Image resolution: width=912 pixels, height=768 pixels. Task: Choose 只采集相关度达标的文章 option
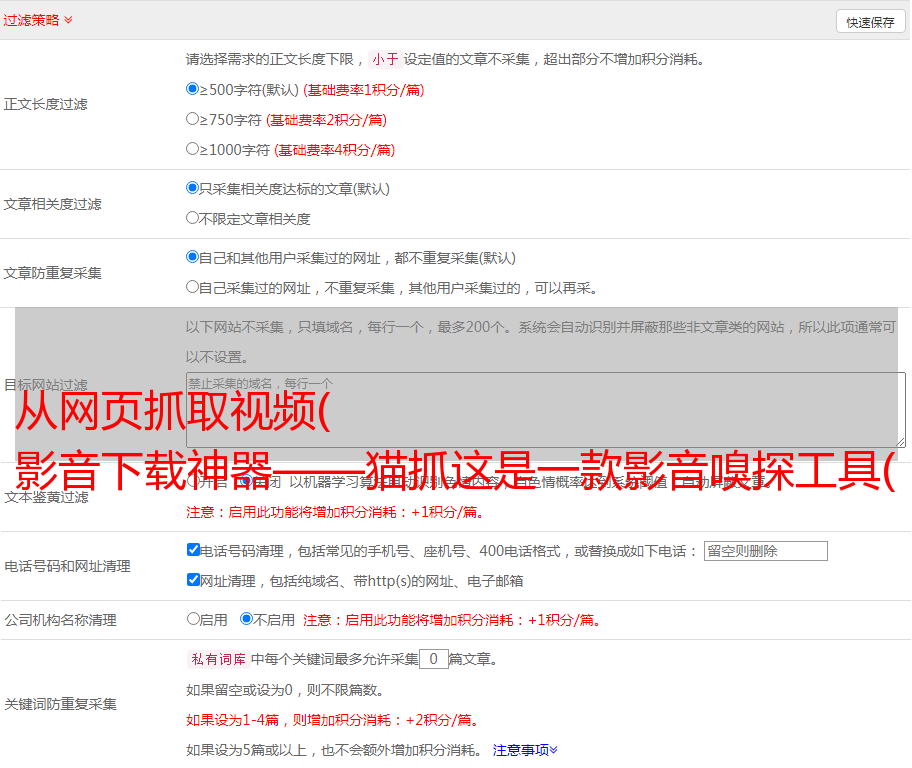tap(193, 188)
